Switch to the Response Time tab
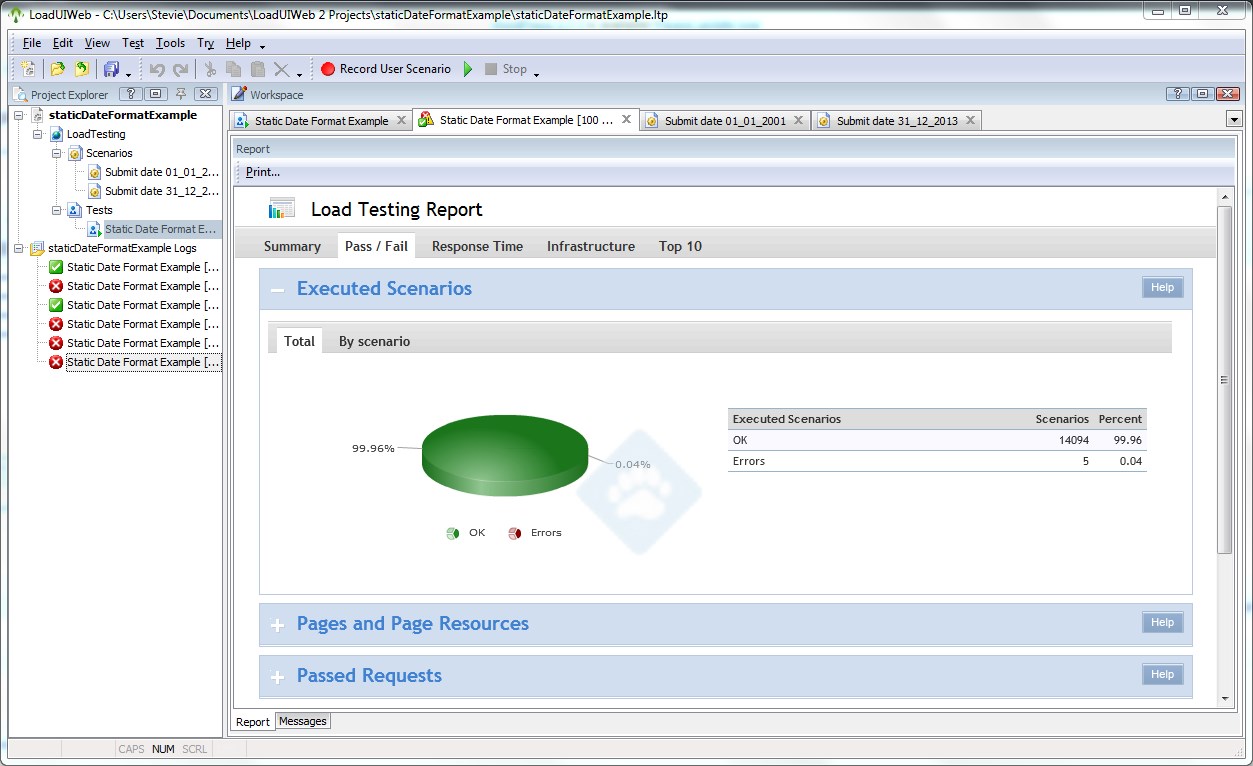This screenshot has width=1253, height=766. 477,246
